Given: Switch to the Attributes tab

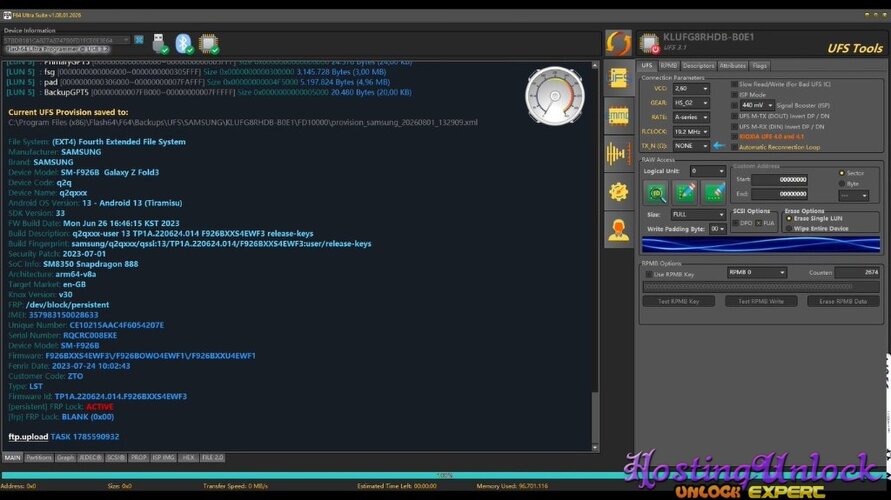Looking at the screenshot, I should [x=733, y=66].
